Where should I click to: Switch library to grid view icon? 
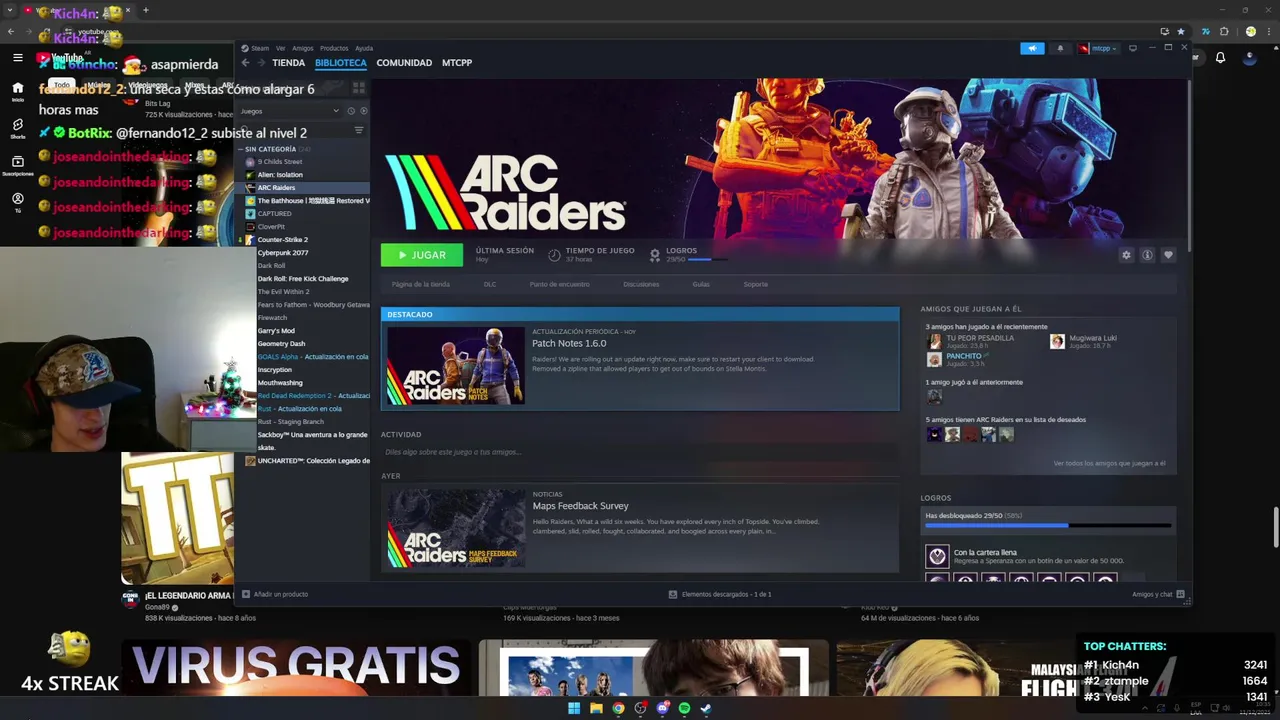(359, 88)
